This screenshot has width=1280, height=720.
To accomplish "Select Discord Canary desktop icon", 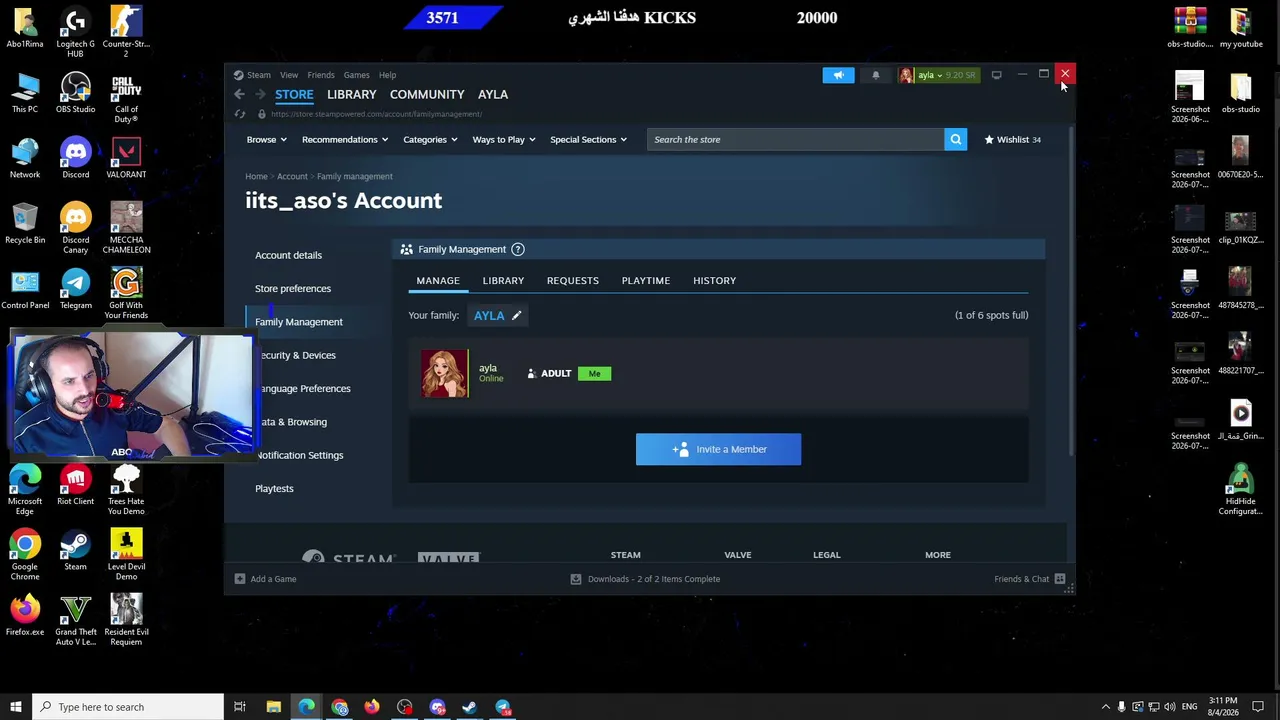I will (75, 229).
